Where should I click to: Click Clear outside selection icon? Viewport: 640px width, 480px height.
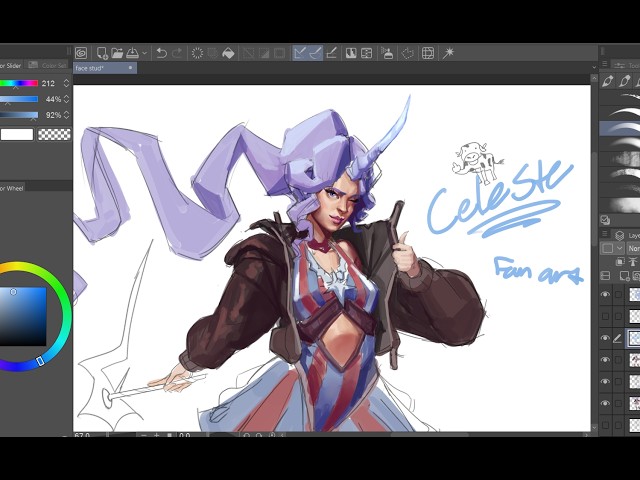click(x=212, y=53)
